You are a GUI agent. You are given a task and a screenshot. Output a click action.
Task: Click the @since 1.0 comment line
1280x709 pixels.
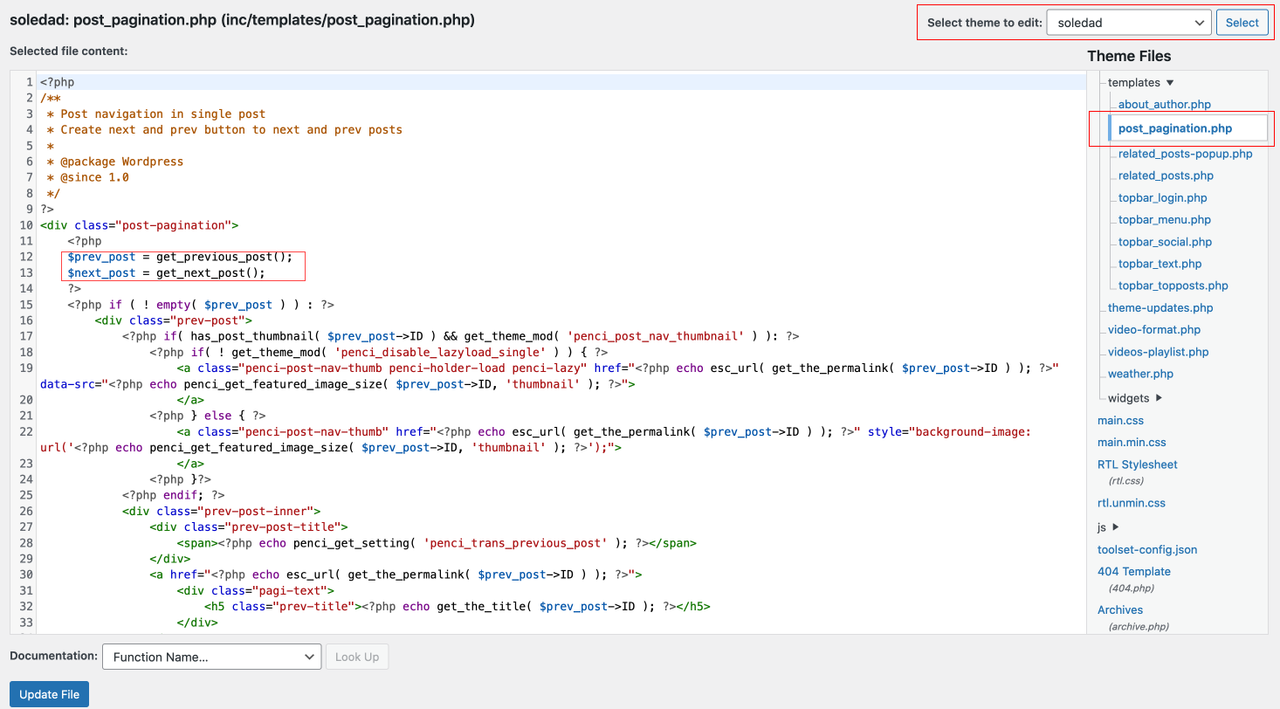(87, 177)
